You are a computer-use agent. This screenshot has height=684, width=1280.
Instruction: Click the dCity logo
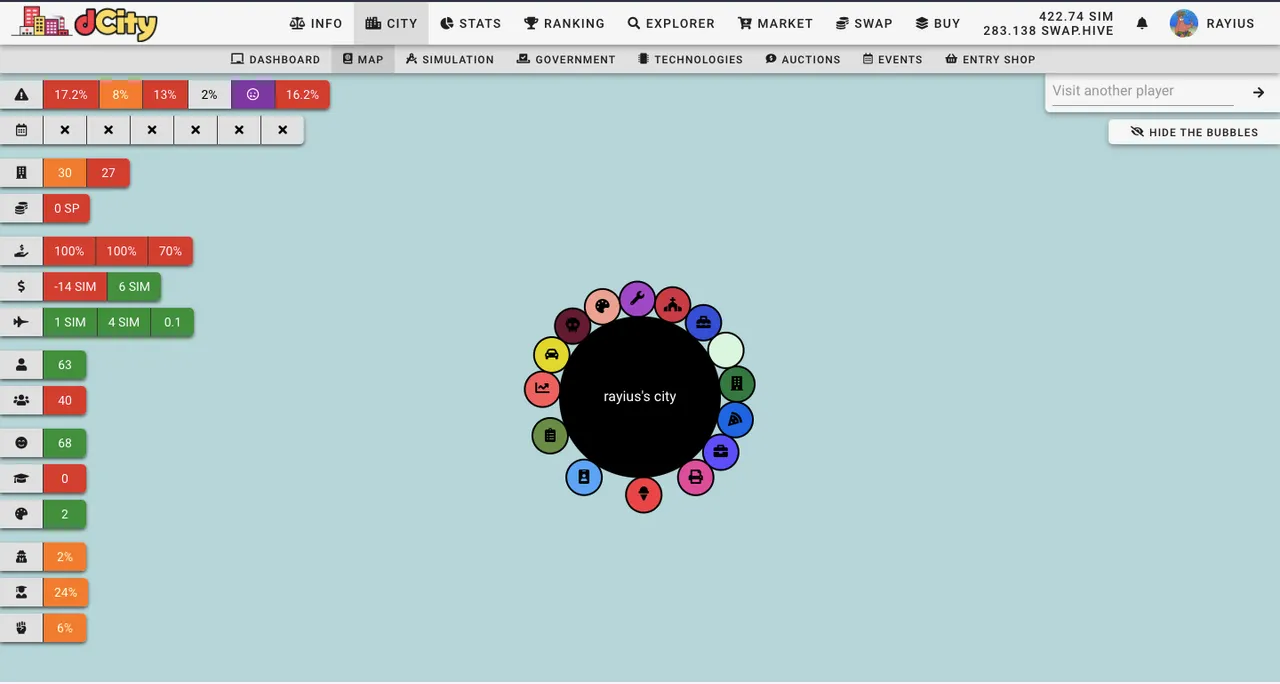84,22
